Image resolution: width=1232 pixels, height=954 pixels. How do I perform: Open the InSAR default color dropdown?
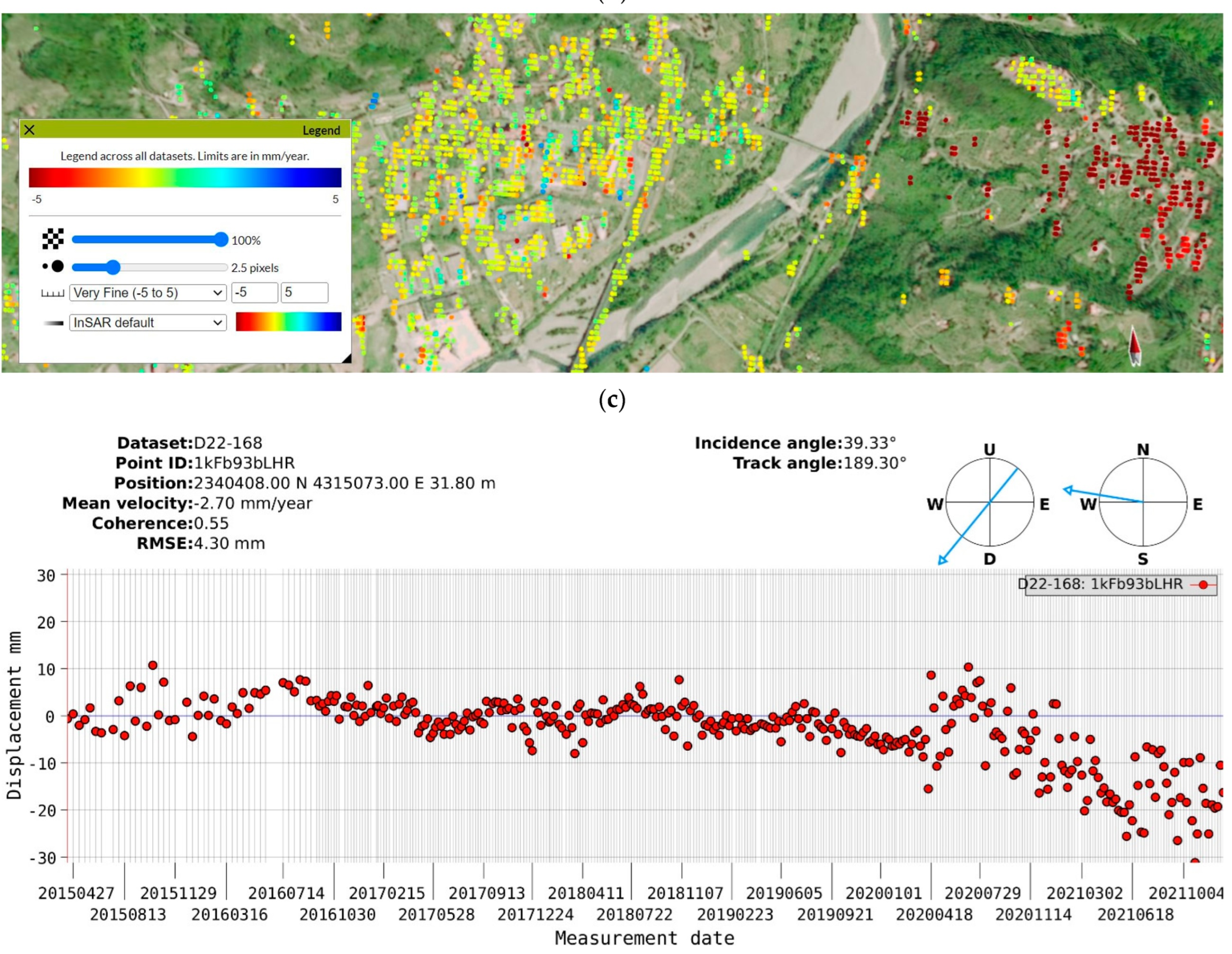148,323
